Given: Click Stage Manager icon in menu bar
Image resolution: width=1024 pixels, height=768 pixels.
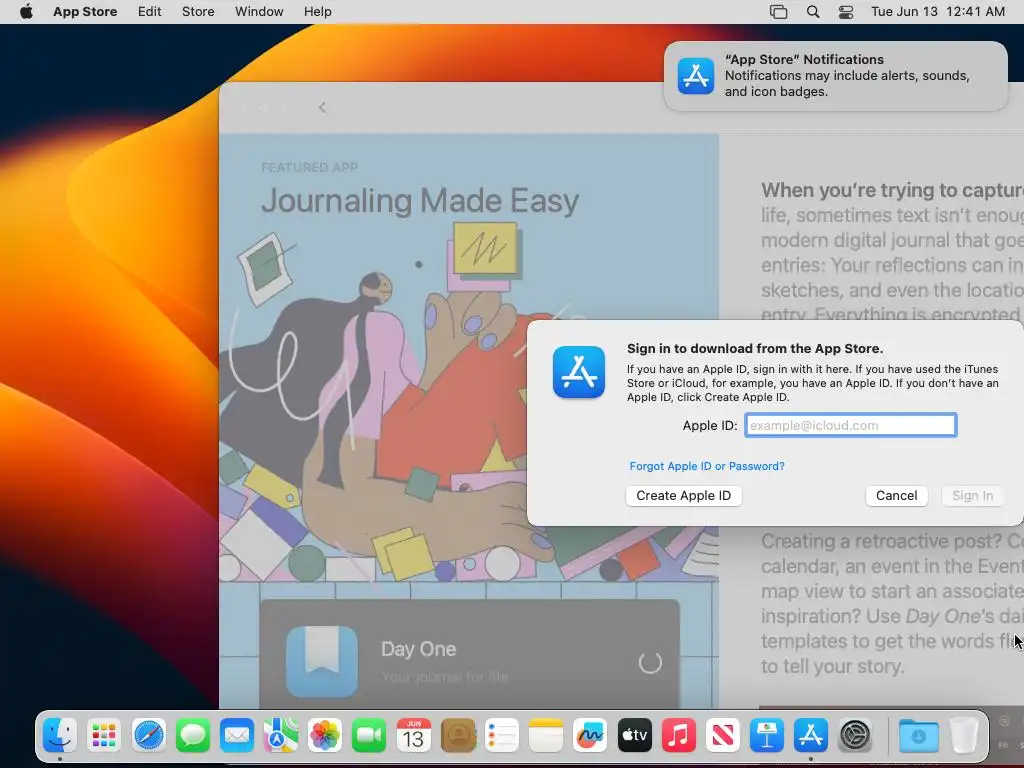Looking at the screenshot, I should coord(778,12).
